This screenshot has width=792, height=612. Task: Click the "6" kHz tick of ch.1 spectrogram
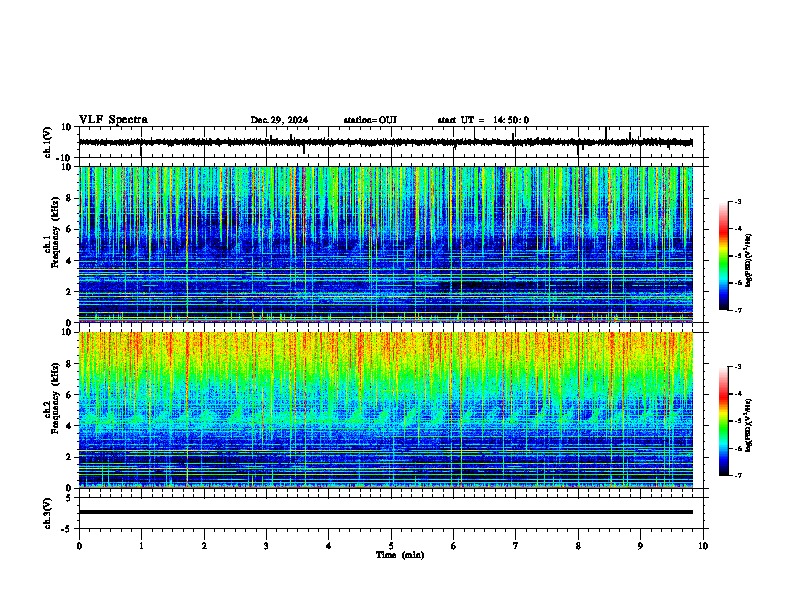click(x=69, y=230)
